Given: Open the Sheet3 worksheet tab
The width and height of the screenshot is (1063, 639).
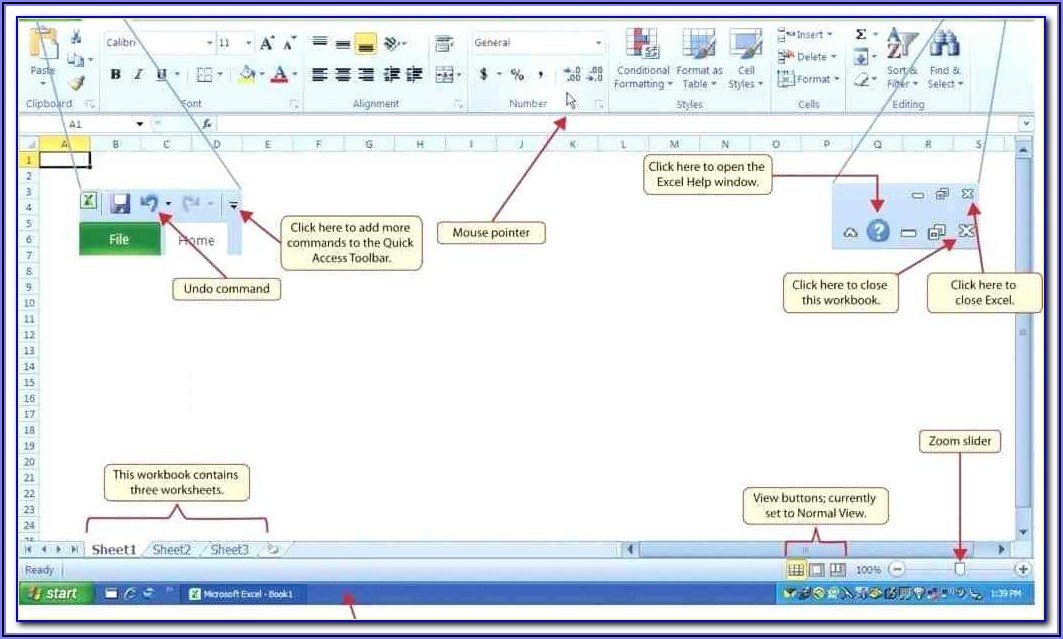Looking at the screenshot, I should [x=229, y=549].
